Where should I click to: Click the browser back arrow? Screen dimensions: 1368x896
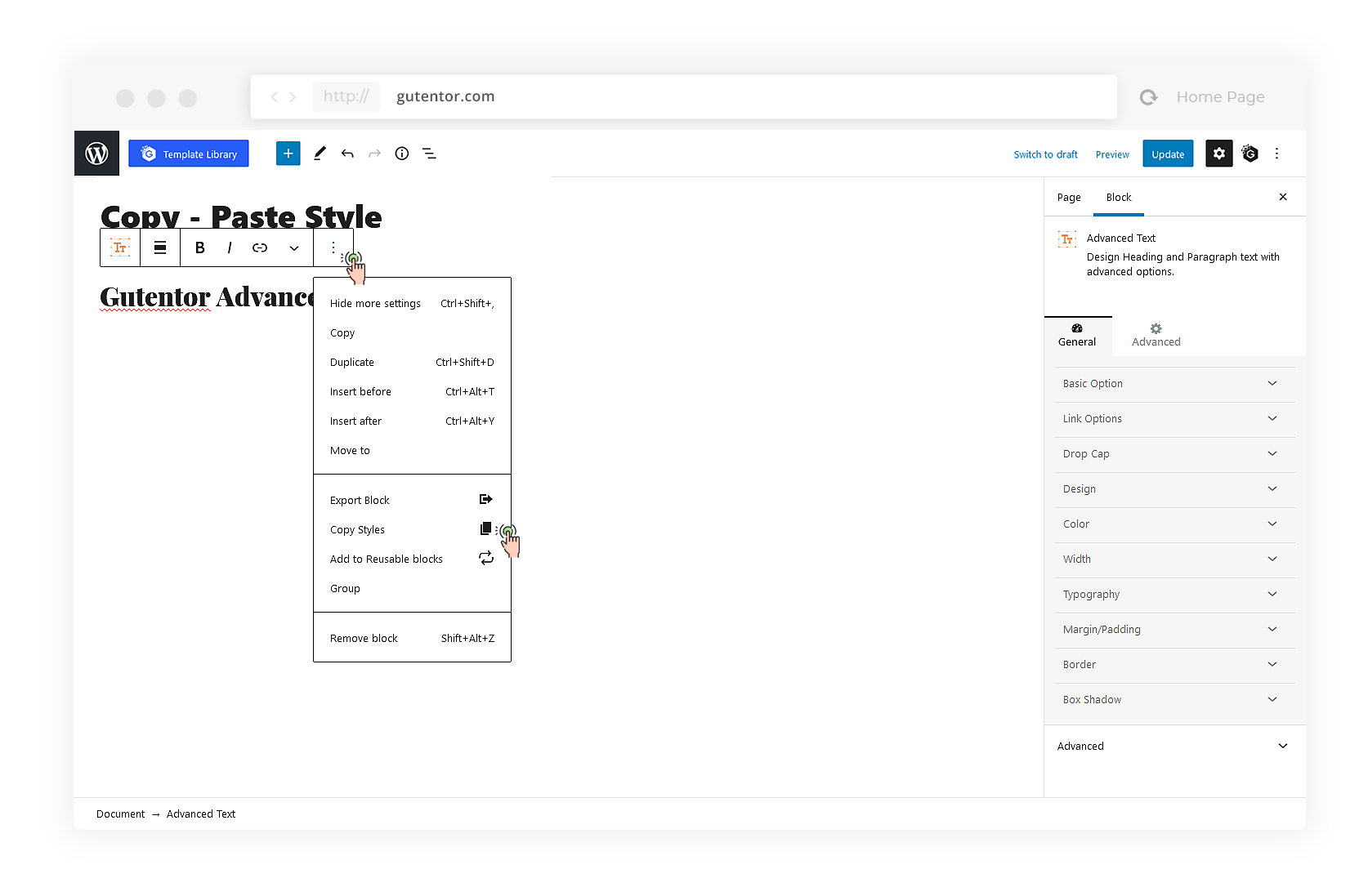[x=274, y=96]
